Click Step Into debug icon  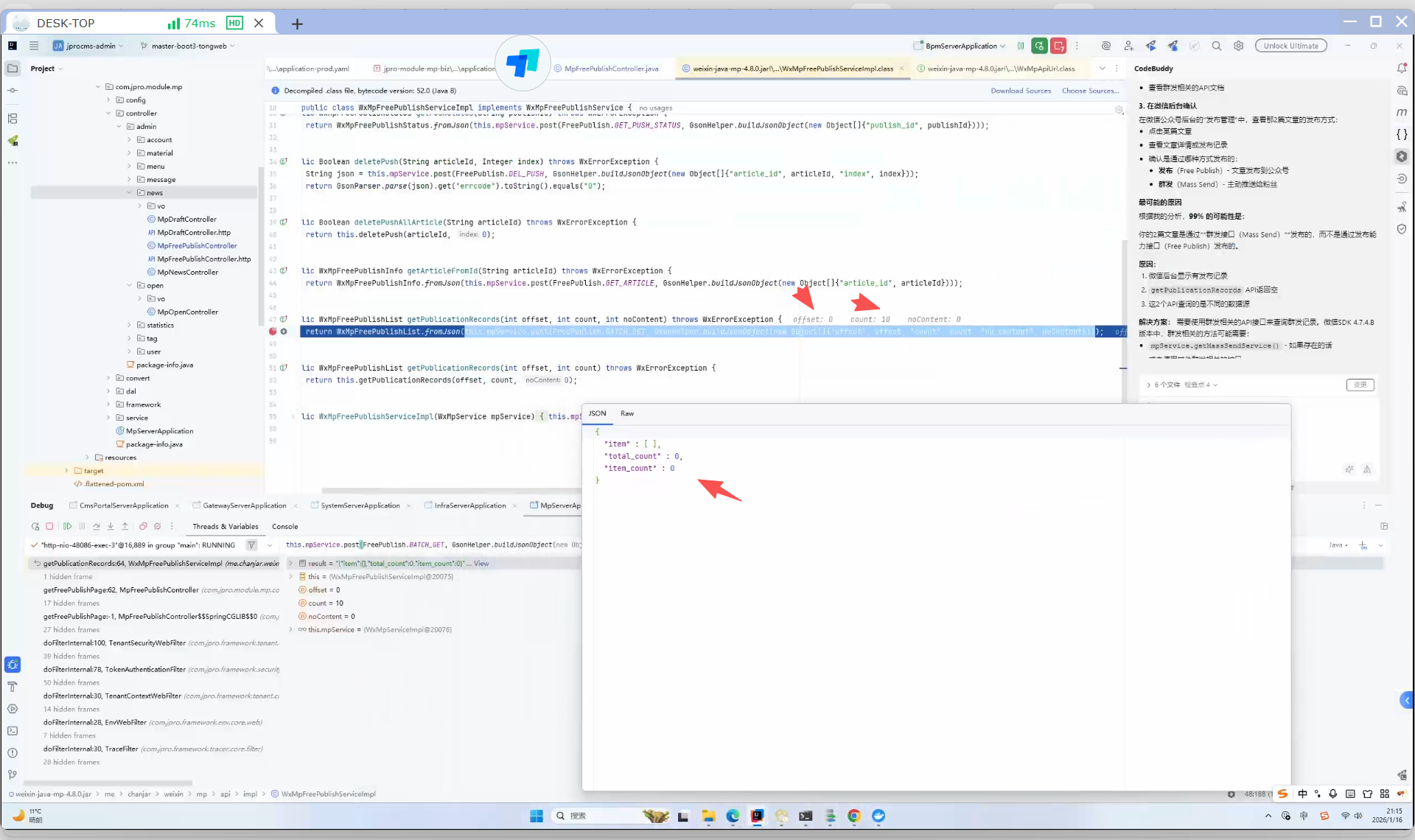click(111, 526)
